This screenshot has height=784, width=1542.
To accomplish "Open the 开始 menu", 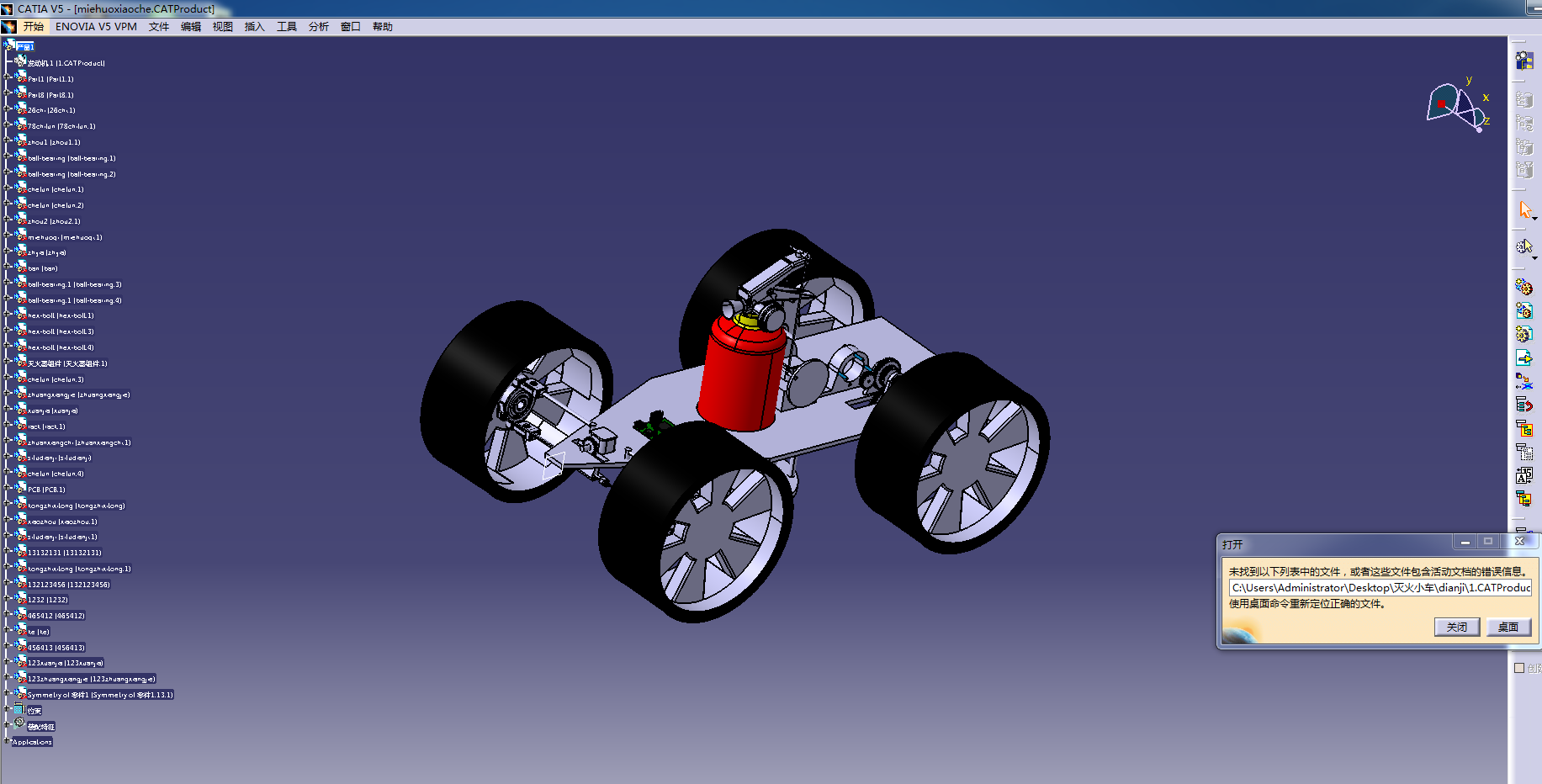I will coord(34,27).
